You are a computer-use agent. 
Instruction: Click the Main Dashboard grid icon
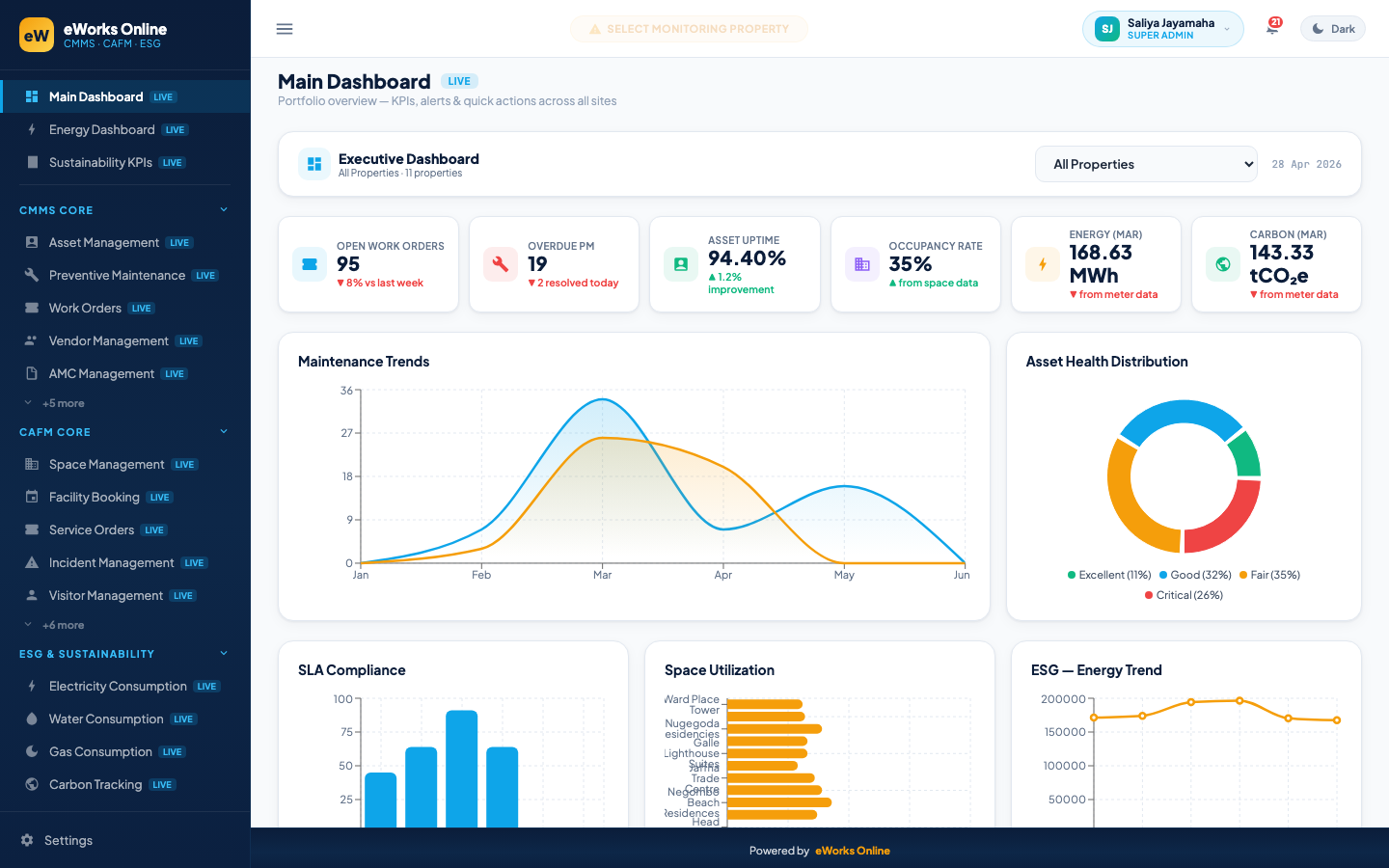(x=32, y=96)
